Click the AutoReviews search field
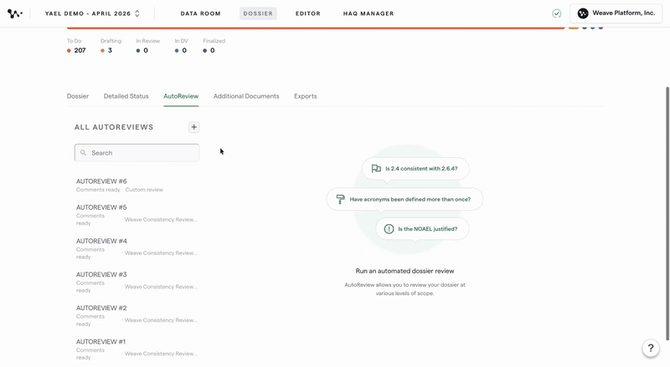This screenshot has width=670, height=367. point(137,153)
